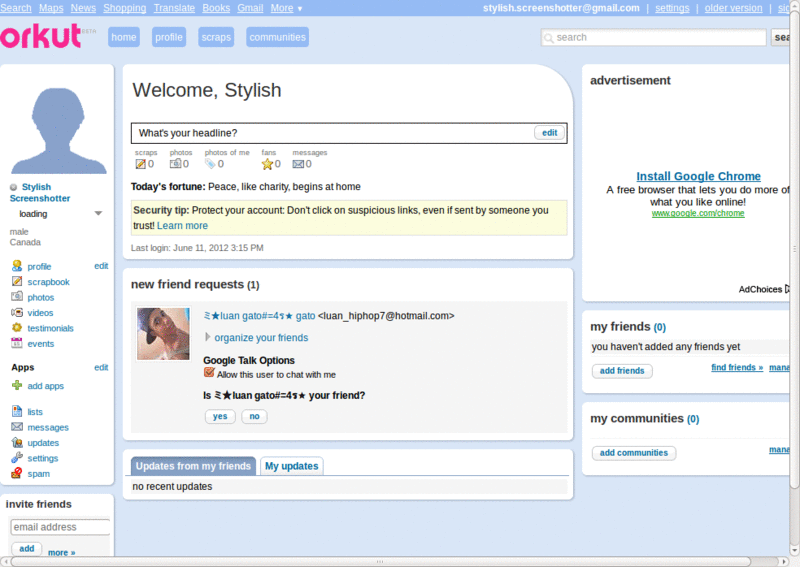Open the More dropdown in top bar
This screenshot has width=800, height=567.
pos(286,8)
